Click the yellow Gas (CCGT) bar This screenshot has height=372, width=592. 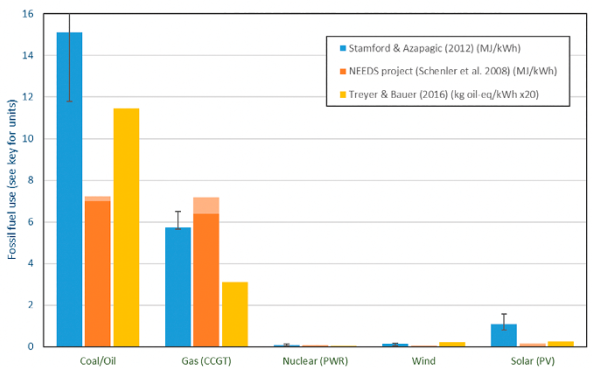point(235,314)
